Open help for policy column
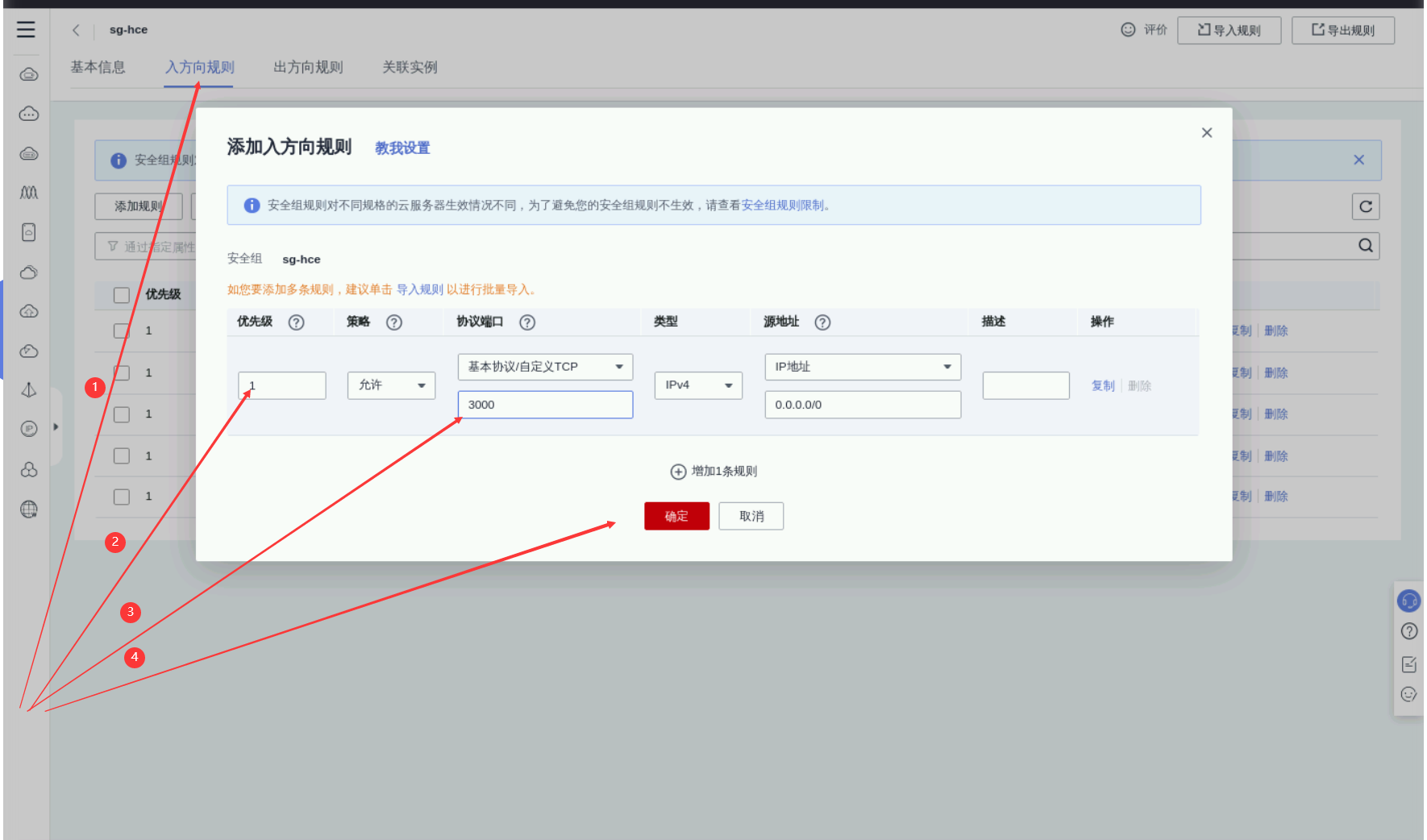This screenshot has width=1427, height=840. [394, 322]
